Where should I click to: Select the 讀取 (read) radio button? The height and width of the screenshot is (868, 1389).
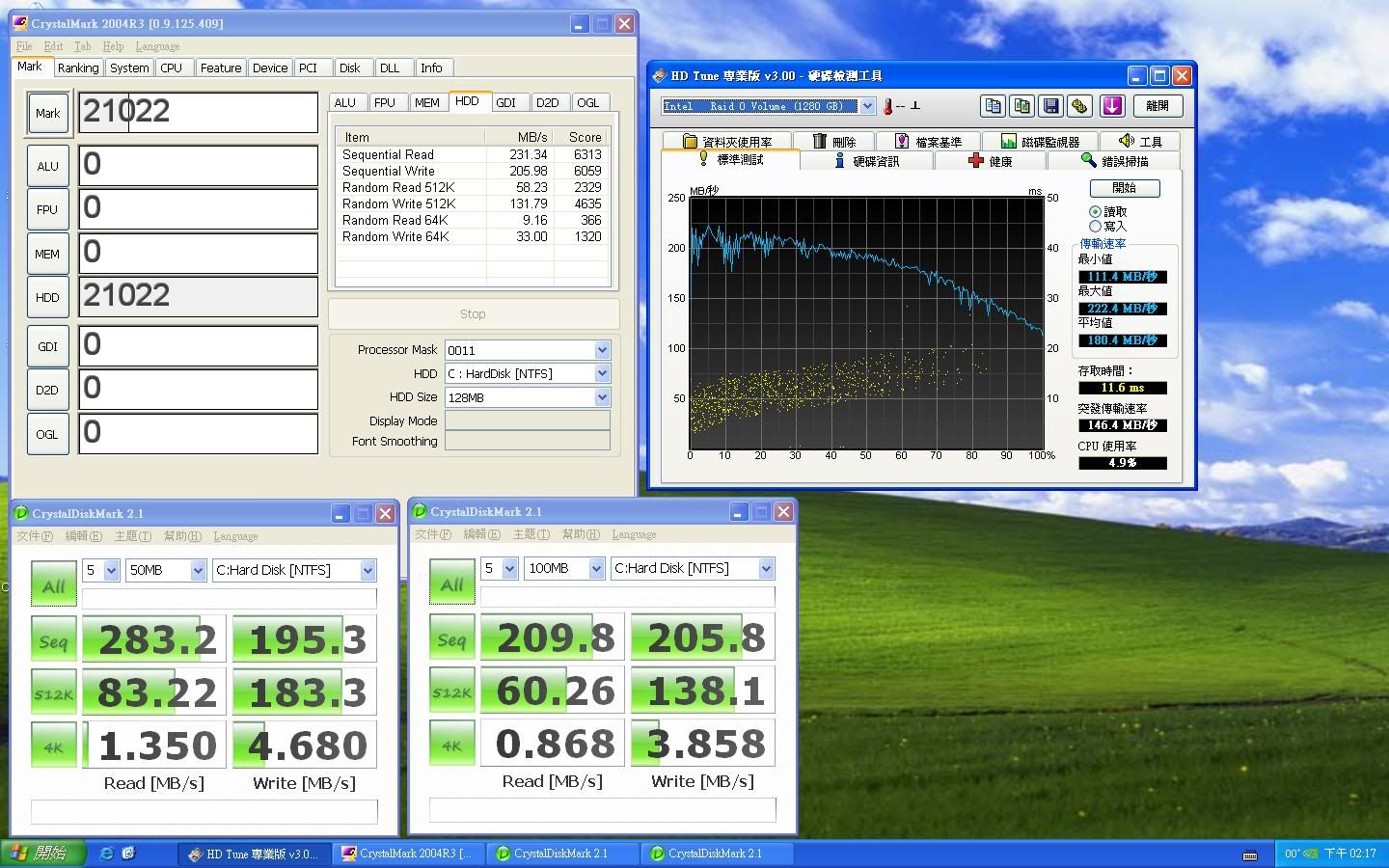[1095, 211]
